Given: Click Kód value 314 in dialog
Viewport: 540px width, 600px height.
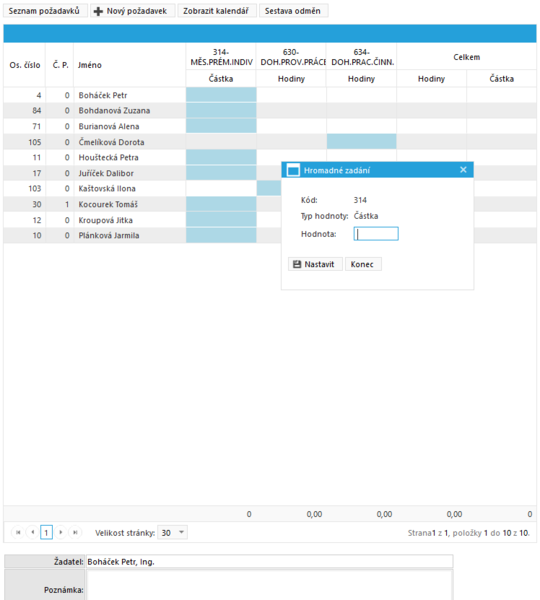Looking at the screenshot, I should (x=360, y=200).
